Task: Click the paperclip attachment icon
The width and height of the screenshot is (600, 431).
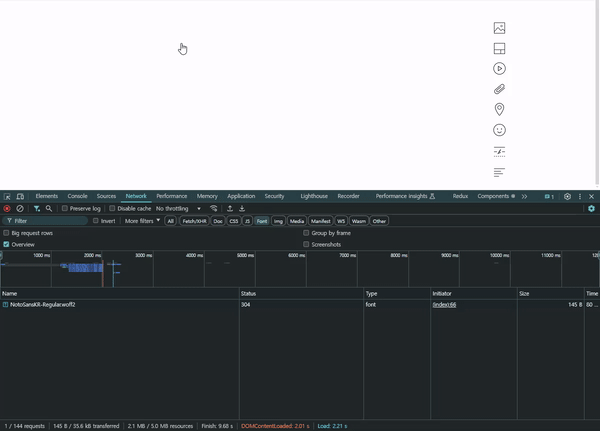Action: click(x=499, y=89)
